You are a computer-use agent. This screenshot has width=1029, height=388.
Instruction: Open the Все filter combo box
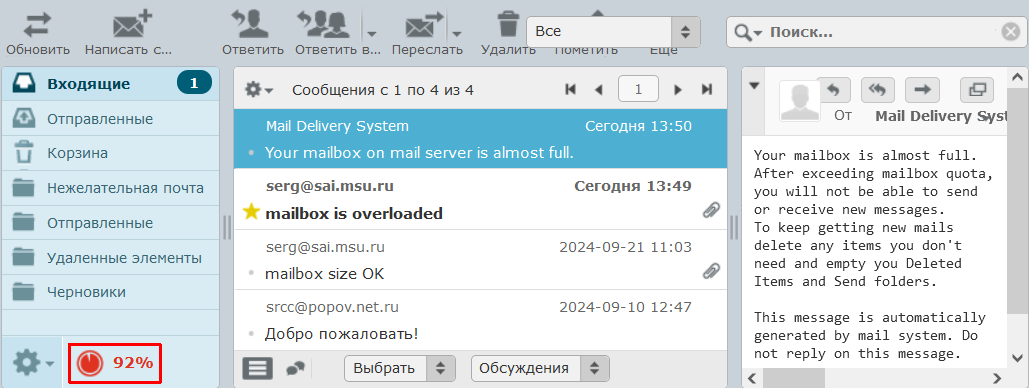pyautogui.click(x=613, y=32)
